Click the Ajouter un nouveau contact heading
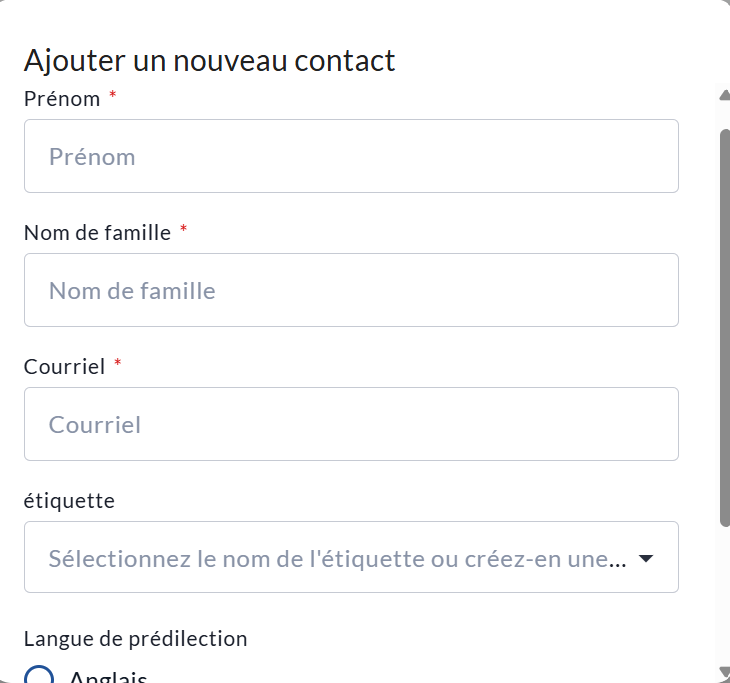730x683 pixels. point(210,61)
